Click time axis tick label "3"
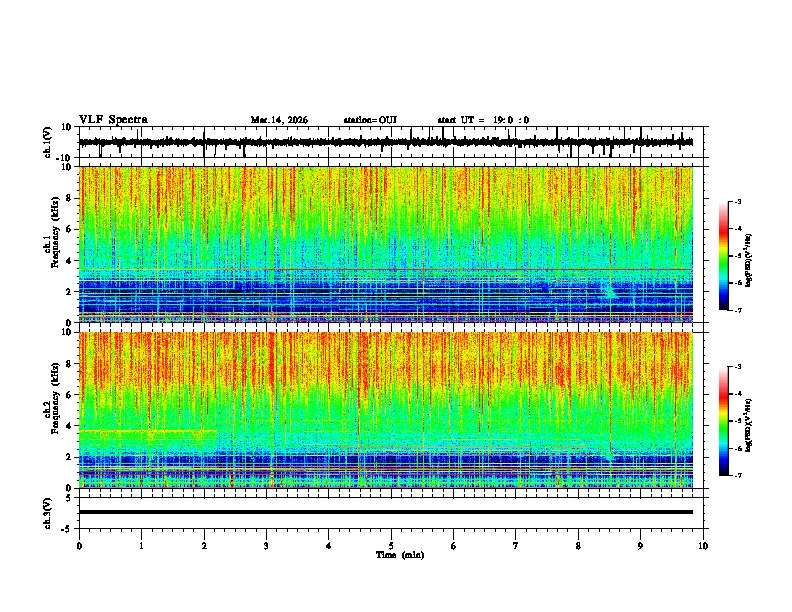792x612 pixels. tap(266, 546)
